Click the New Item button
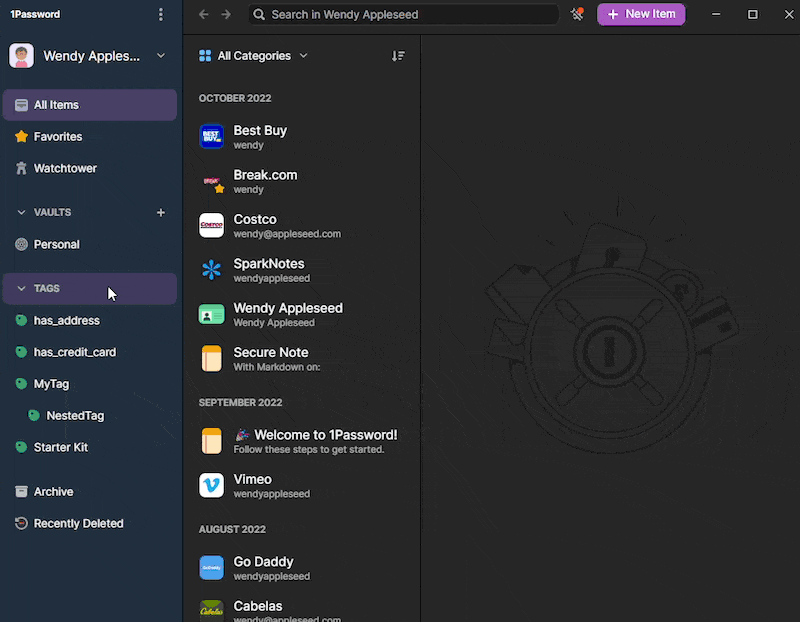The height and width of the screenshot is (622, 800). click(x=641, y=14)
